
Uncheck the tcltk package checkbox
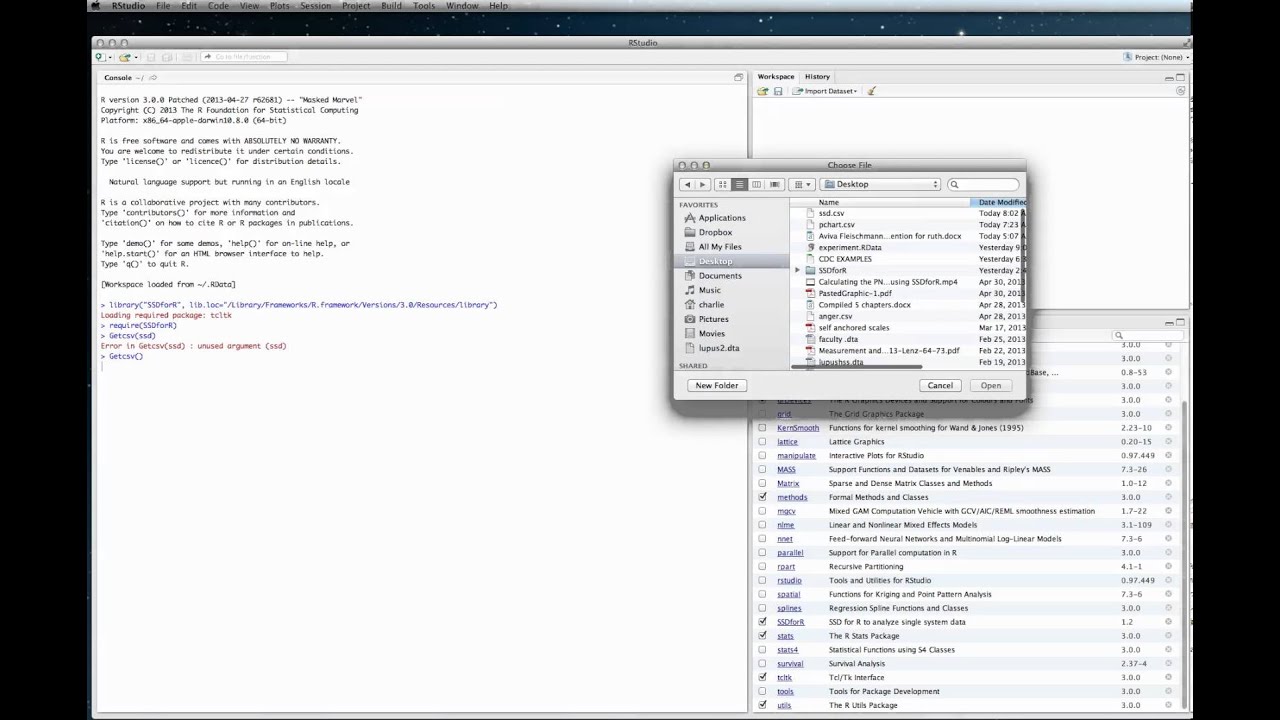coord(762,677)
